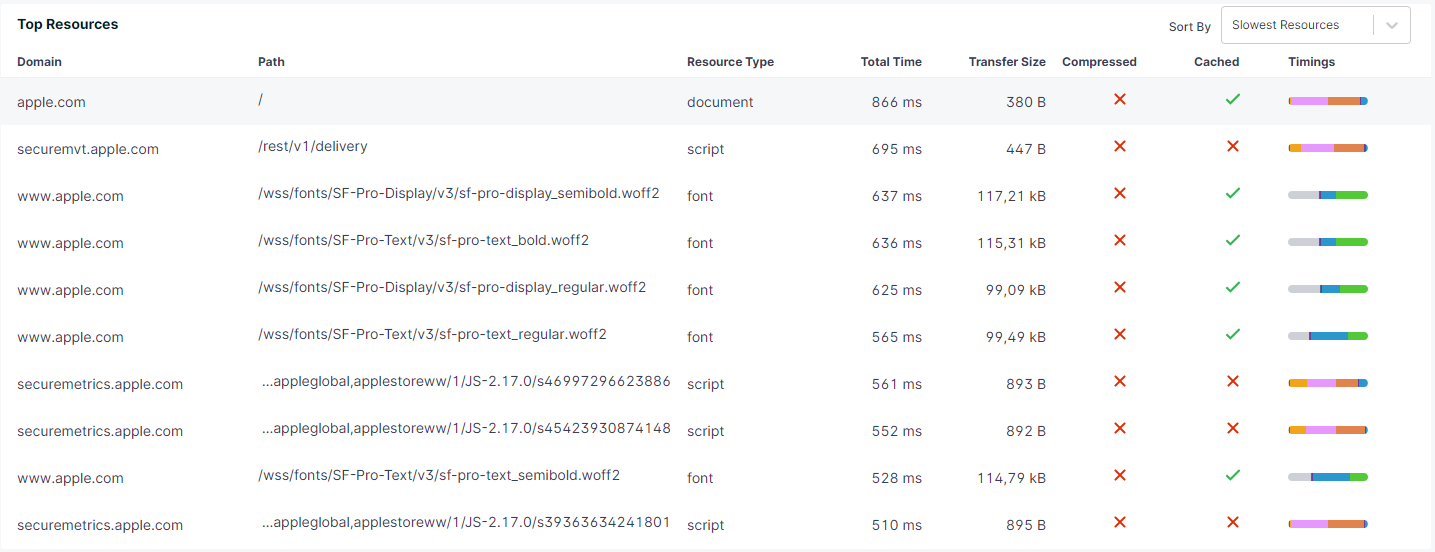Click the Compressed column header
Viewport: 1435px width, 552px height.
[1099, 62]
